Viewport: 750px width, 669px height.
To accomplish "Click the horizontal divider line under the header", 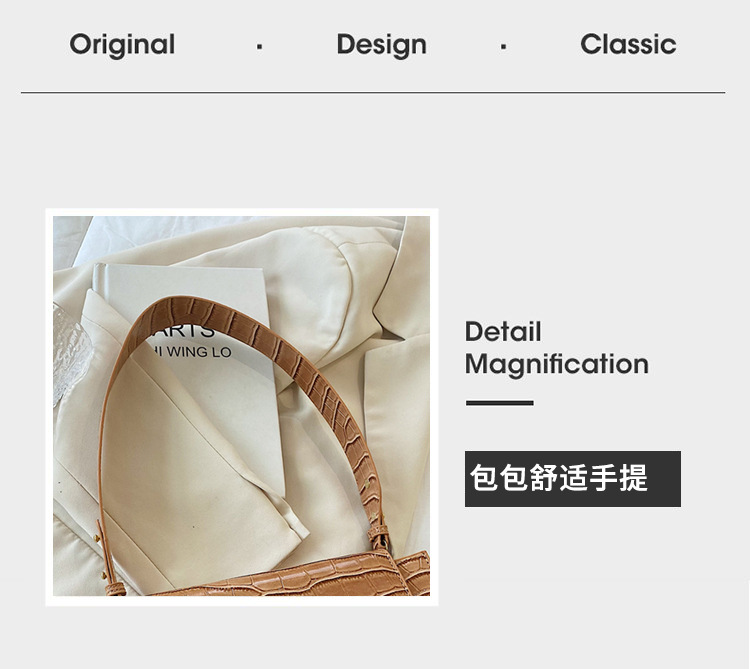I will pos(373,92).
